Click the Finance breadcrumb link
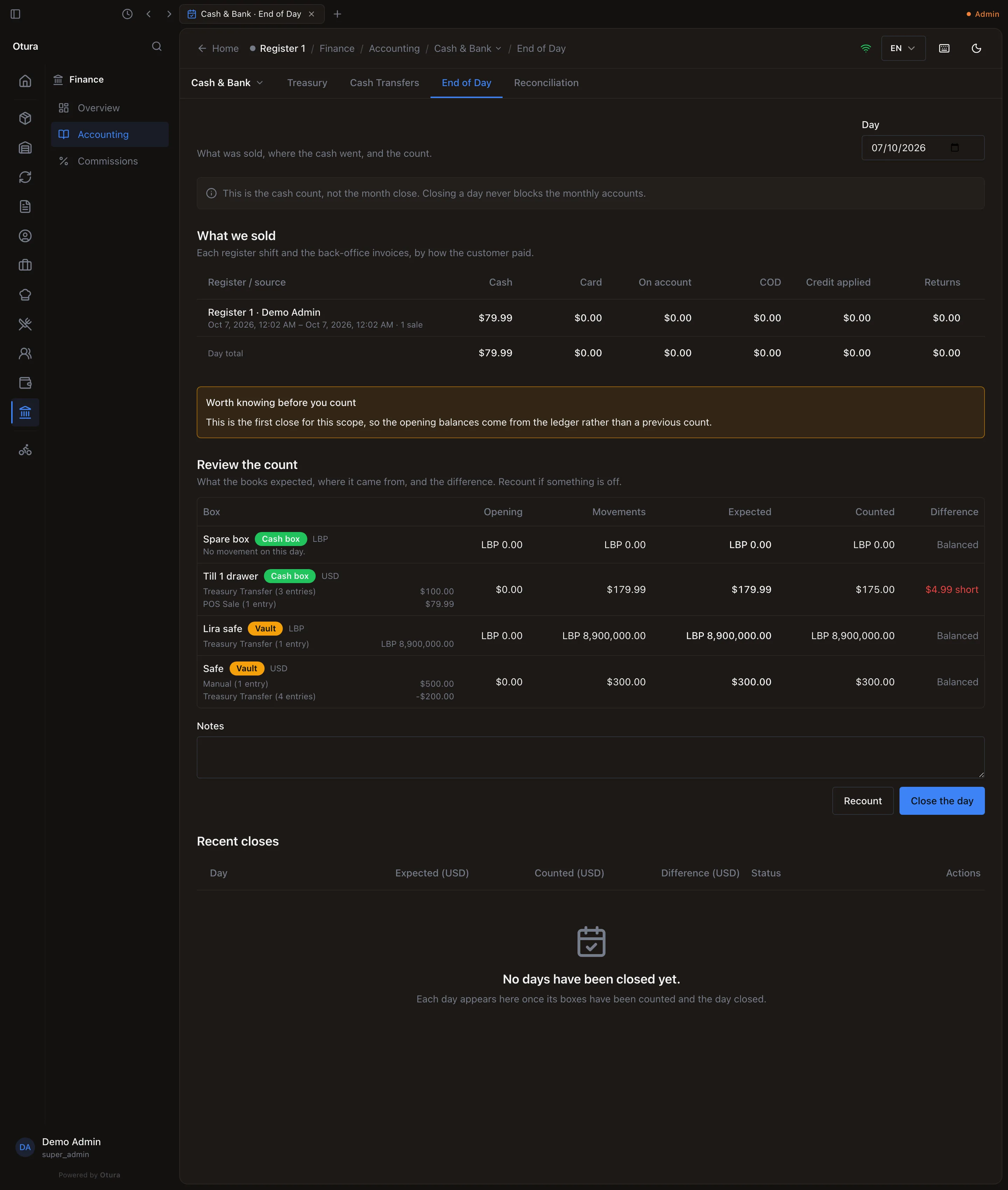 point(337,49)
